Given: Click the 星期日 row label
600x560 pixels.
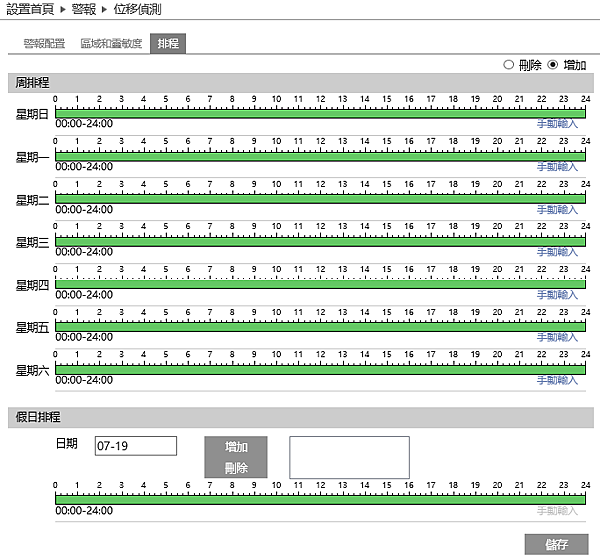Looking at the screenshot, I should (32, 114).
